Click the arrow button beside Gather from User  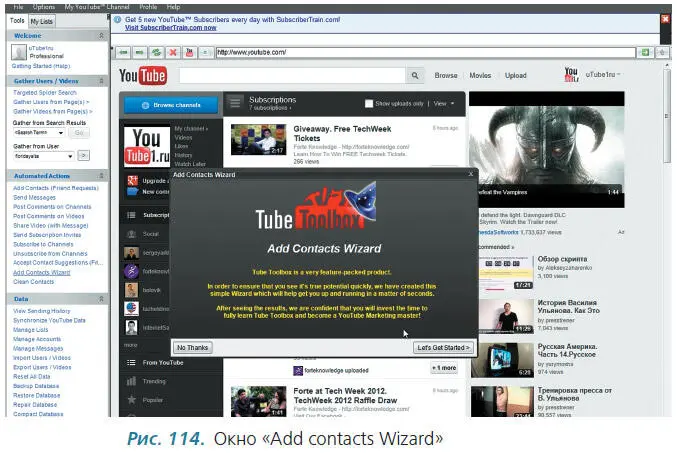[x=83, y=155]
